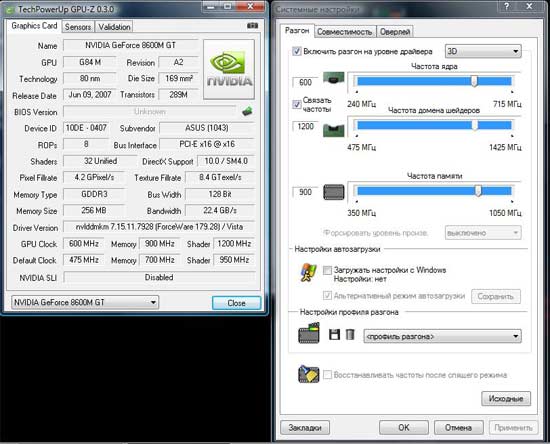550x444 pixels.
Task: Save overclocking profile with floppy icon
Action: pos(334,335)
